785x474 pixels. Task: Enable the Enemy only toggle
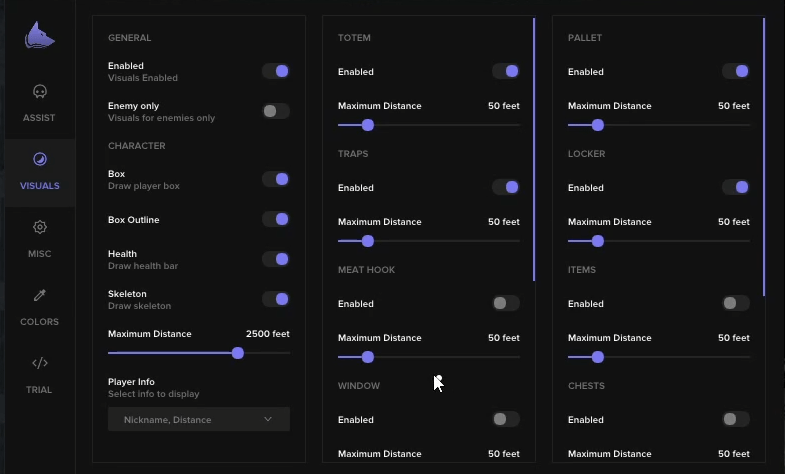tap(276, 111)
